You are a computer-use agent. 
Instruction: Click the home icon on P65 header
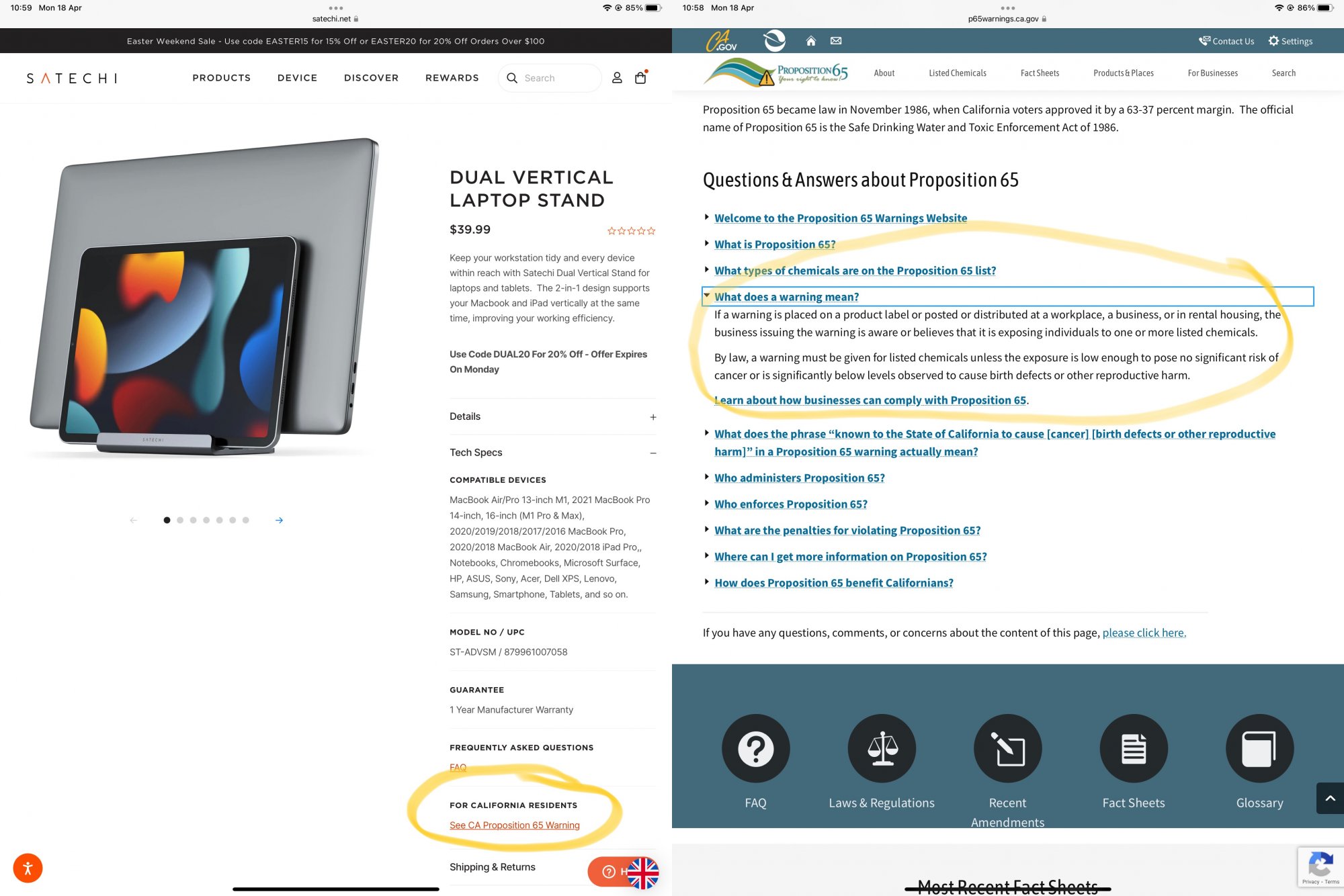(811, 41)
